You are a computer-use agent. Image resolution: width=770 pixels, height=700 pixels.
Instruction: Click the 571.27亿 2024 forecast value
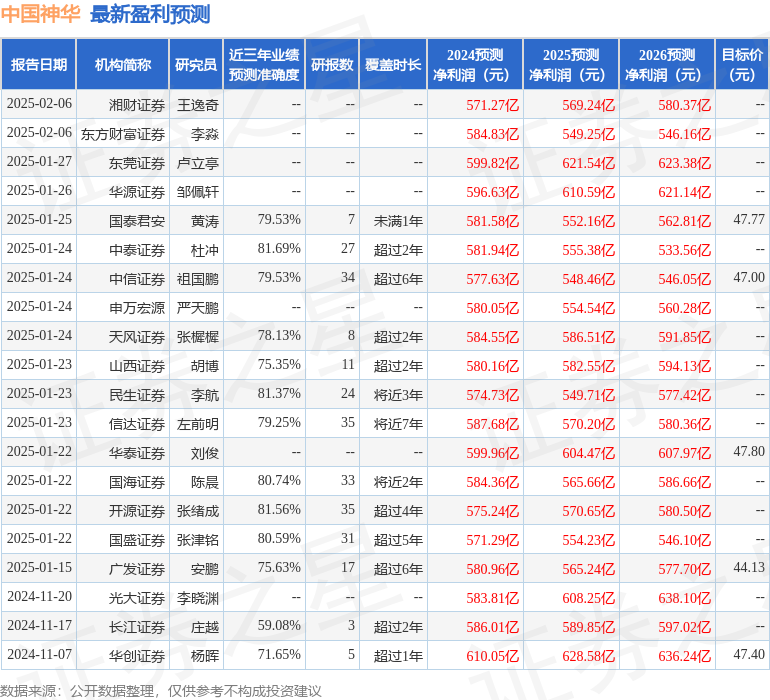493,105
